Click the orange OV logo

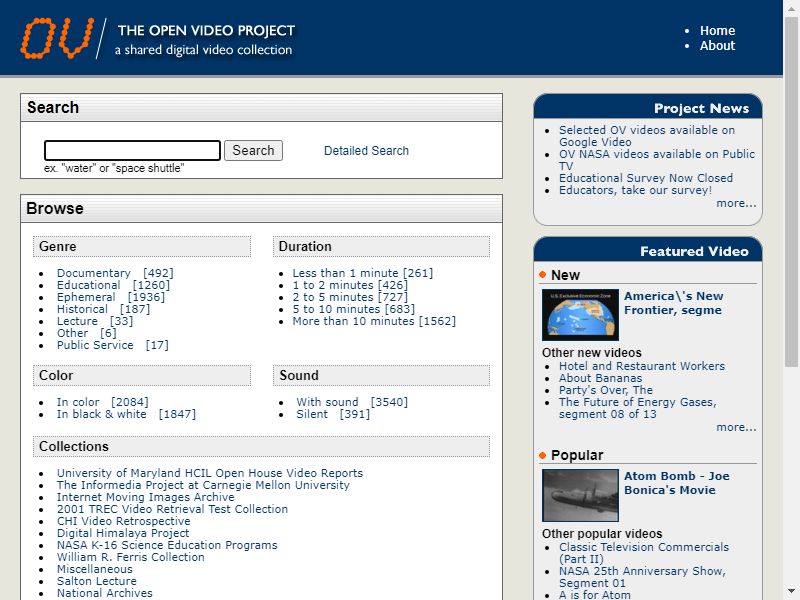pyautogui.click(x=57, y=37)
